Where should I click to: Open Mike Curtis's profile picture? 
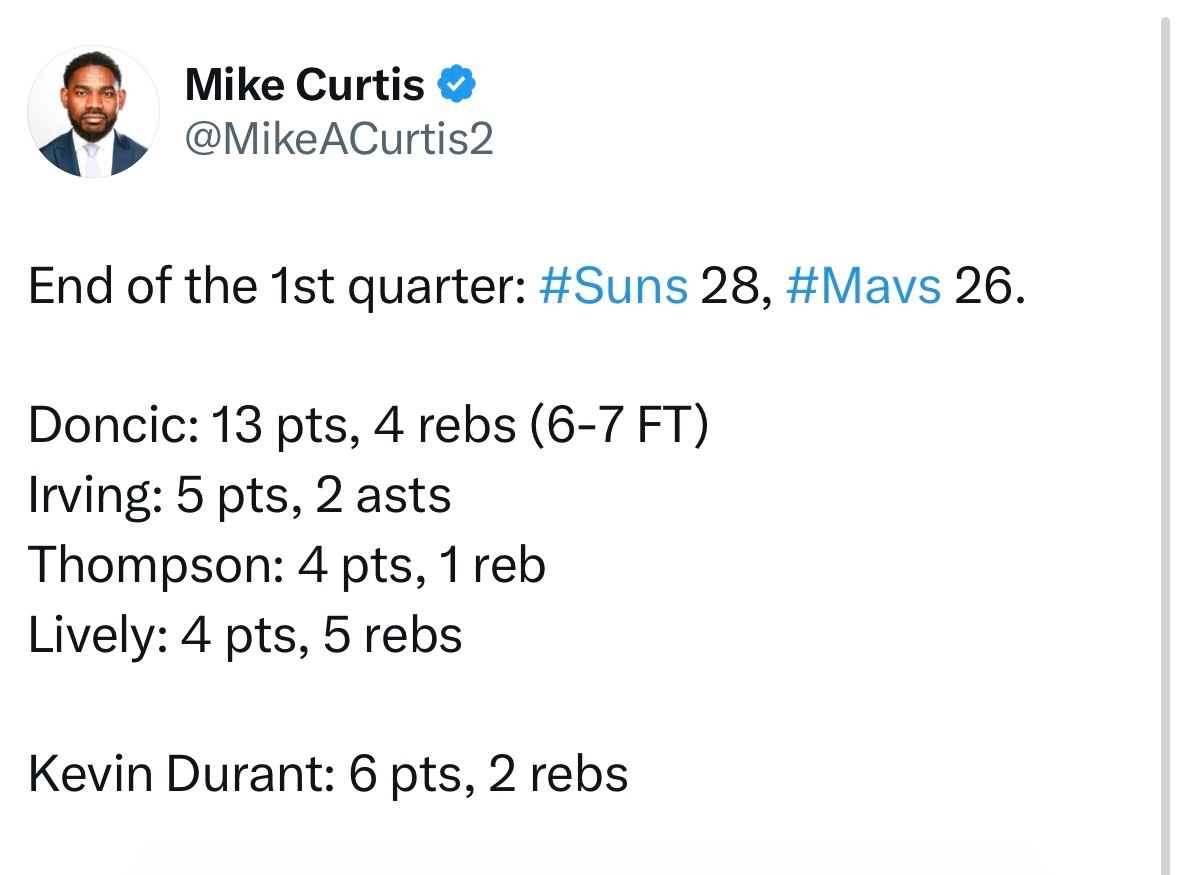(x=93, y=112)
